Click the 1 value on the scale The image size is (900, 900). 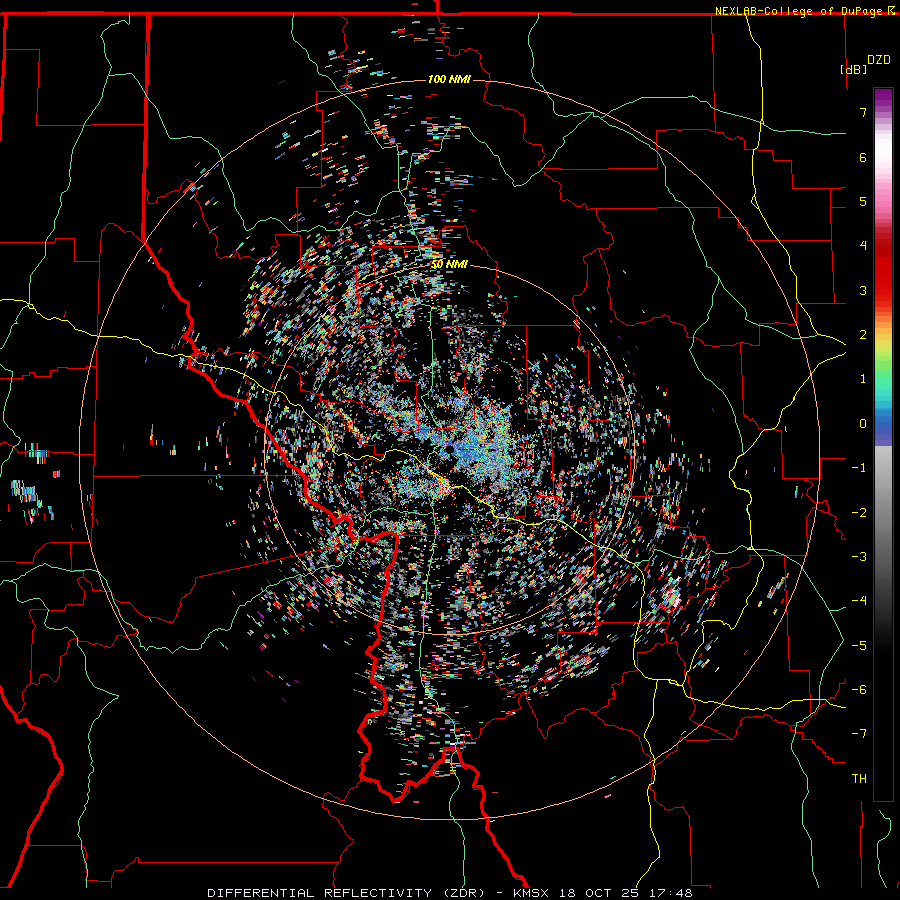[863, 379]
